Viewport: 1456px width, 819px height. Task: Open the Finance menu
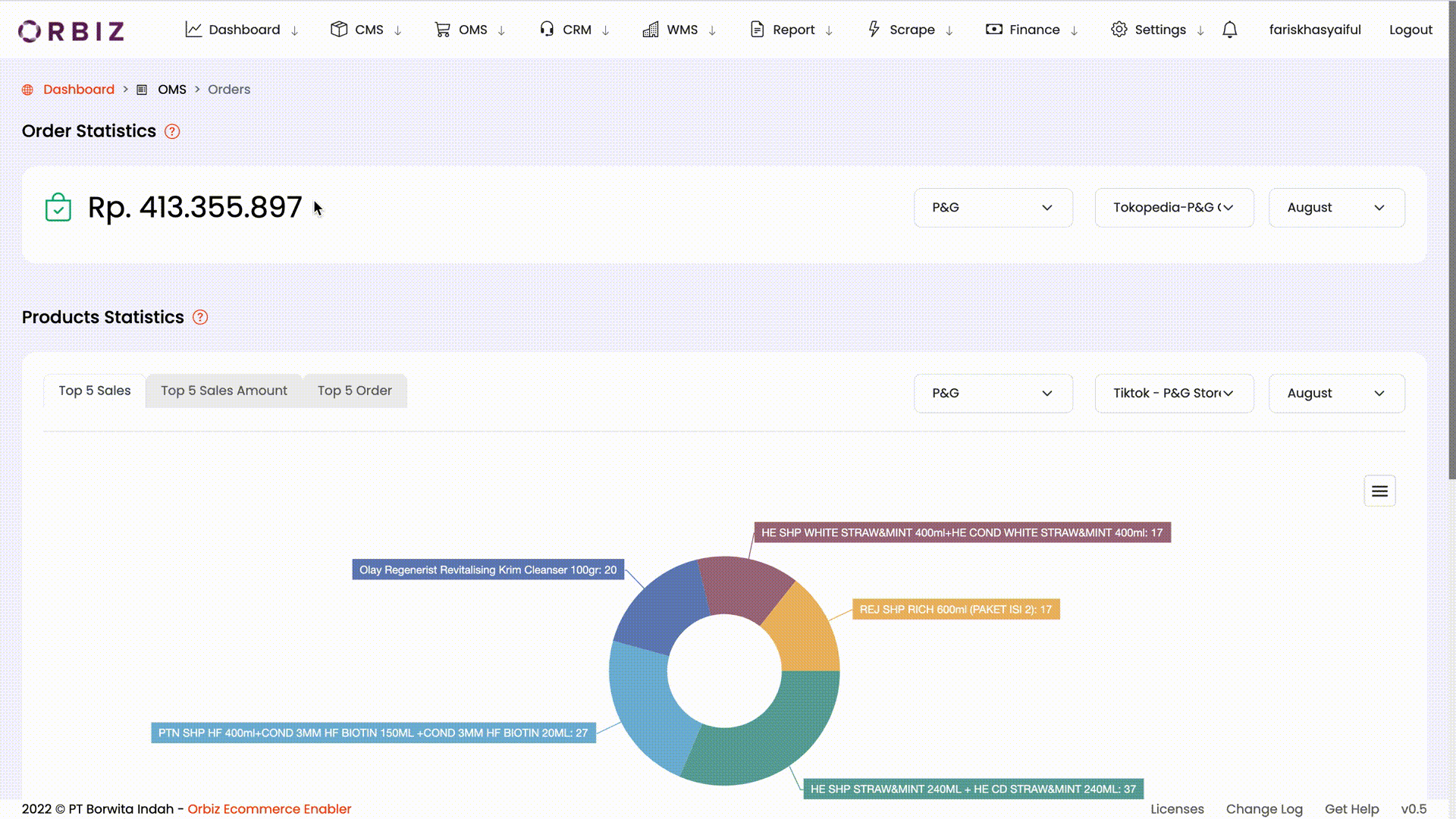pyautogui.click(x=1033, y=30)
